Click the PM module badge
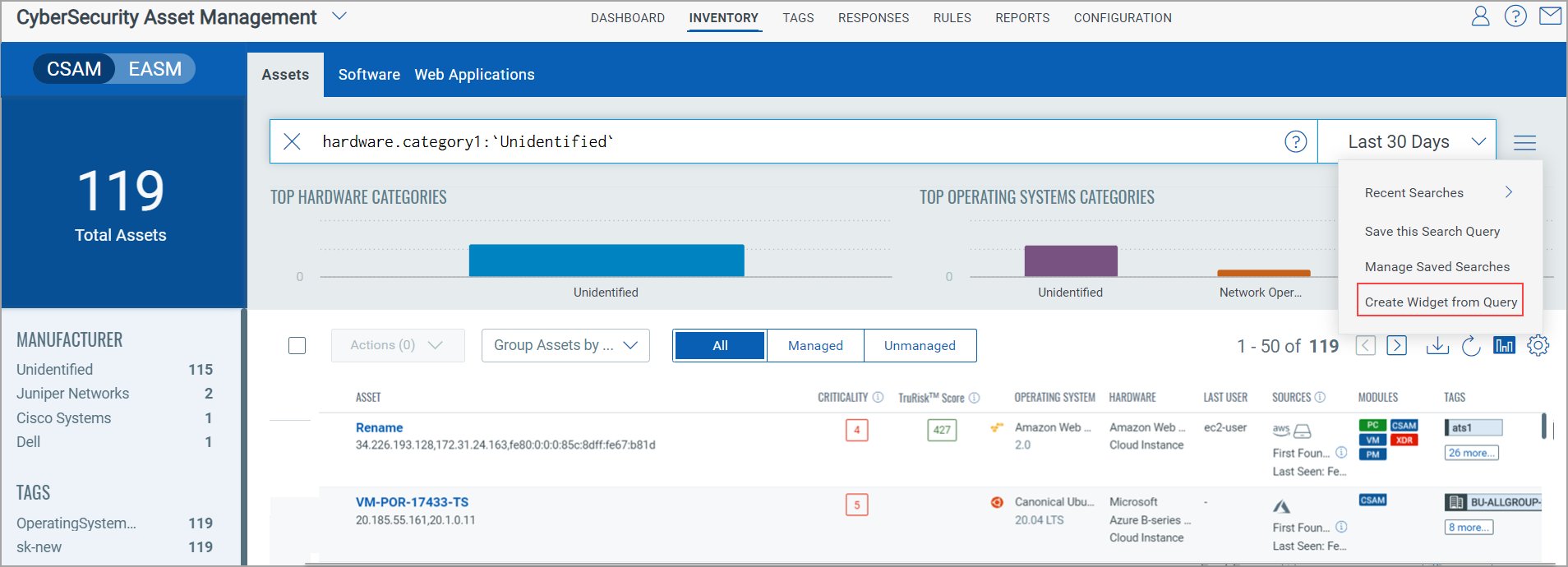 tap(1372, 454)
